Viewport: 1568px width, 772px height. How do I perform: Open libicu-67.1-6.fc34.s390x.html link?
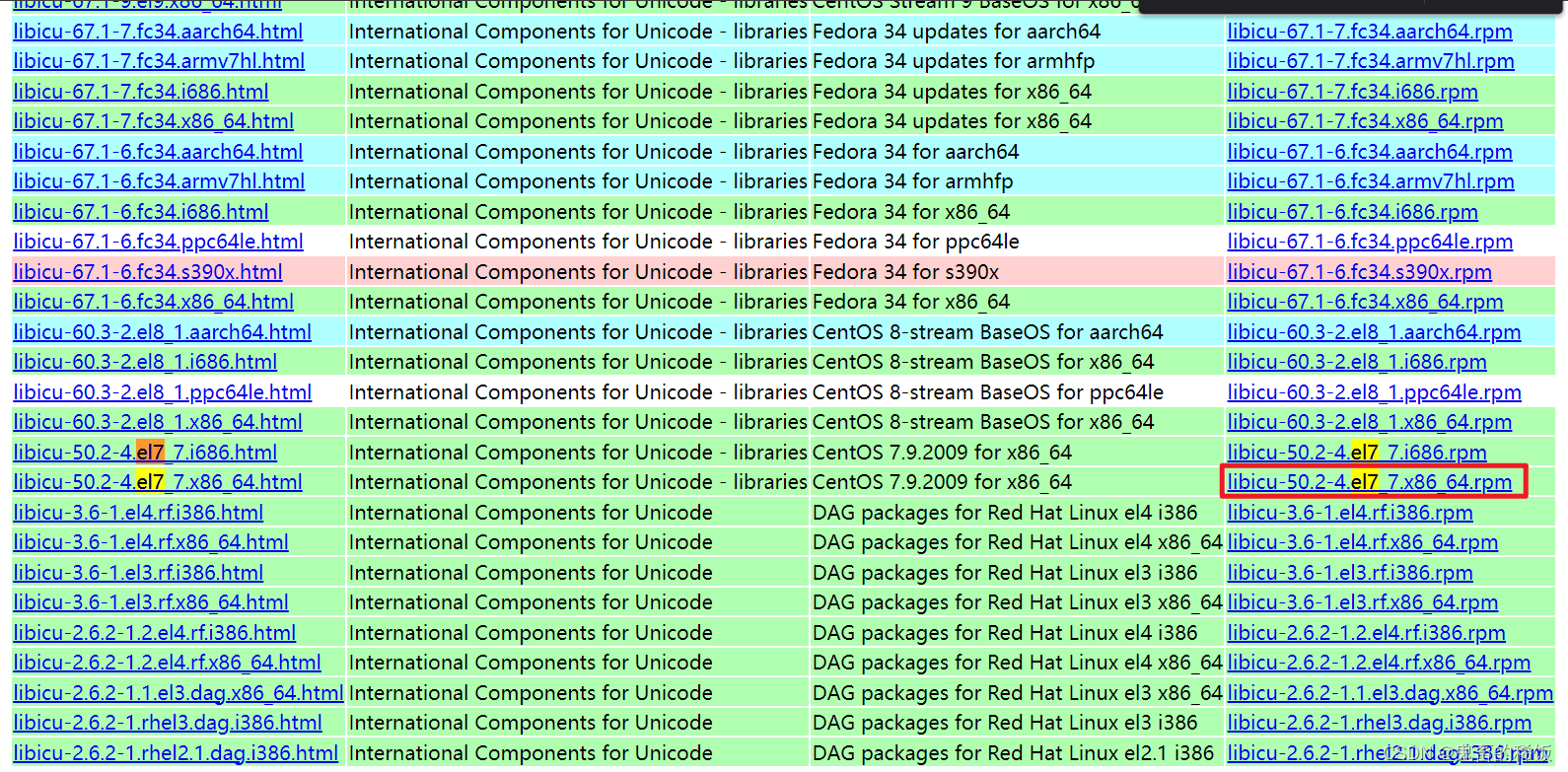[148, 272]
